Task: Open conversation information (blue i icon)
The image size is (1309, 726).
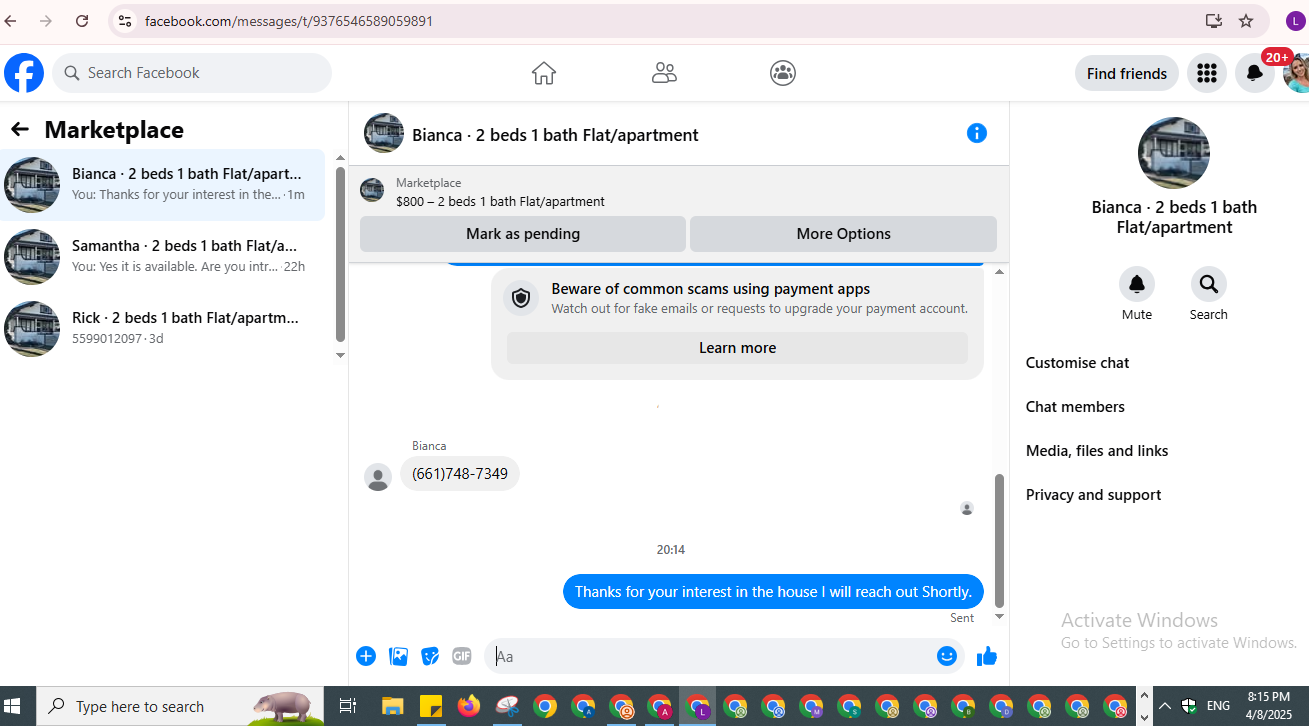Action: point(977,133)
